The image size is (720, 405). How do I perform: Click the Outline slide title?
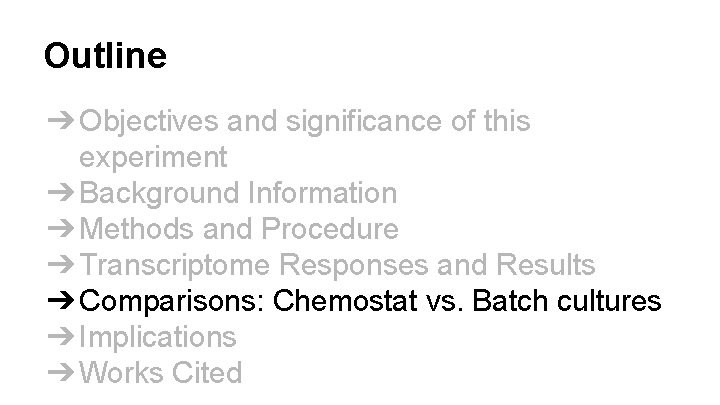(105, 55)
